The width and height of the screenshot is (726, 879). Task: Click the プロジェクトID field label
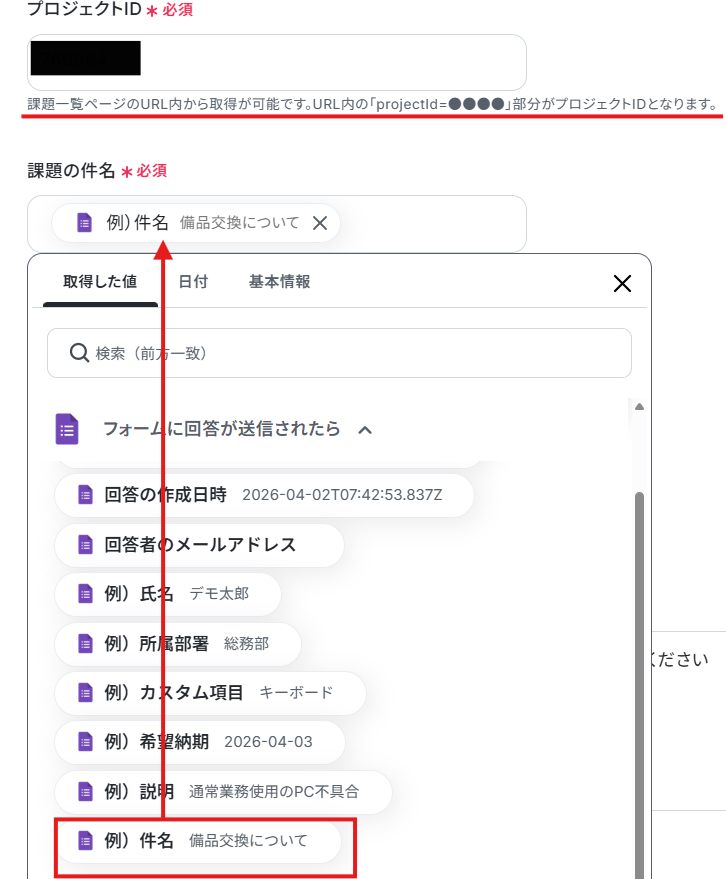84,9
